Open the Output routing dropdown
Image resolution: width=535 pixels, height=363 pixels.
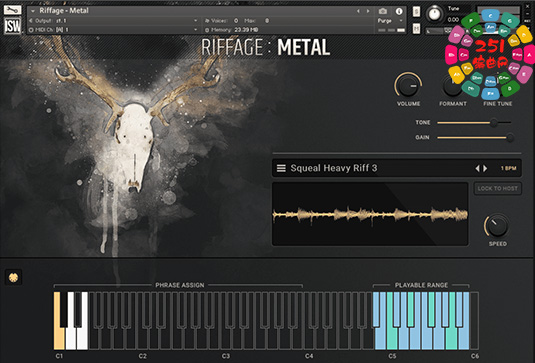point(196,21)
